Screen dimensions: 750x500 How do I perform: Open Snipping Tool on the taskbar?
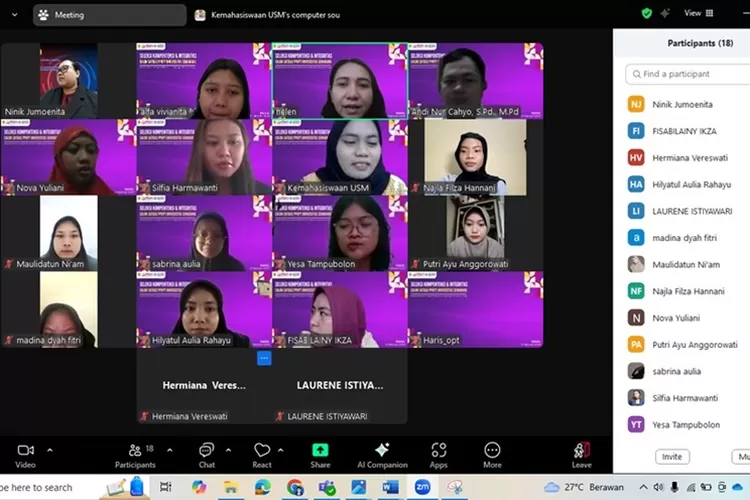pos(455,488)
